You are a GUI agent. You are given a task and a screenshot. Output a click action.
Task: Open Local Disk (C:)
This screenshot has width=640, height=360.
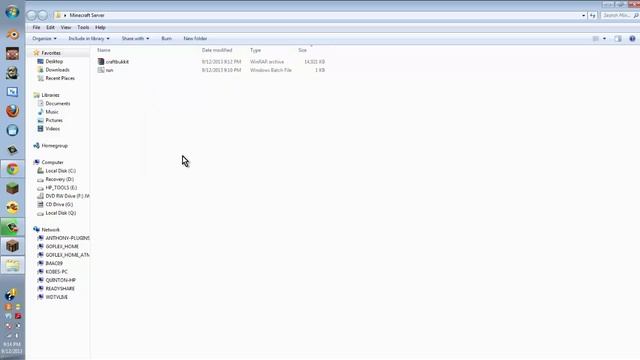click(60, 171)
